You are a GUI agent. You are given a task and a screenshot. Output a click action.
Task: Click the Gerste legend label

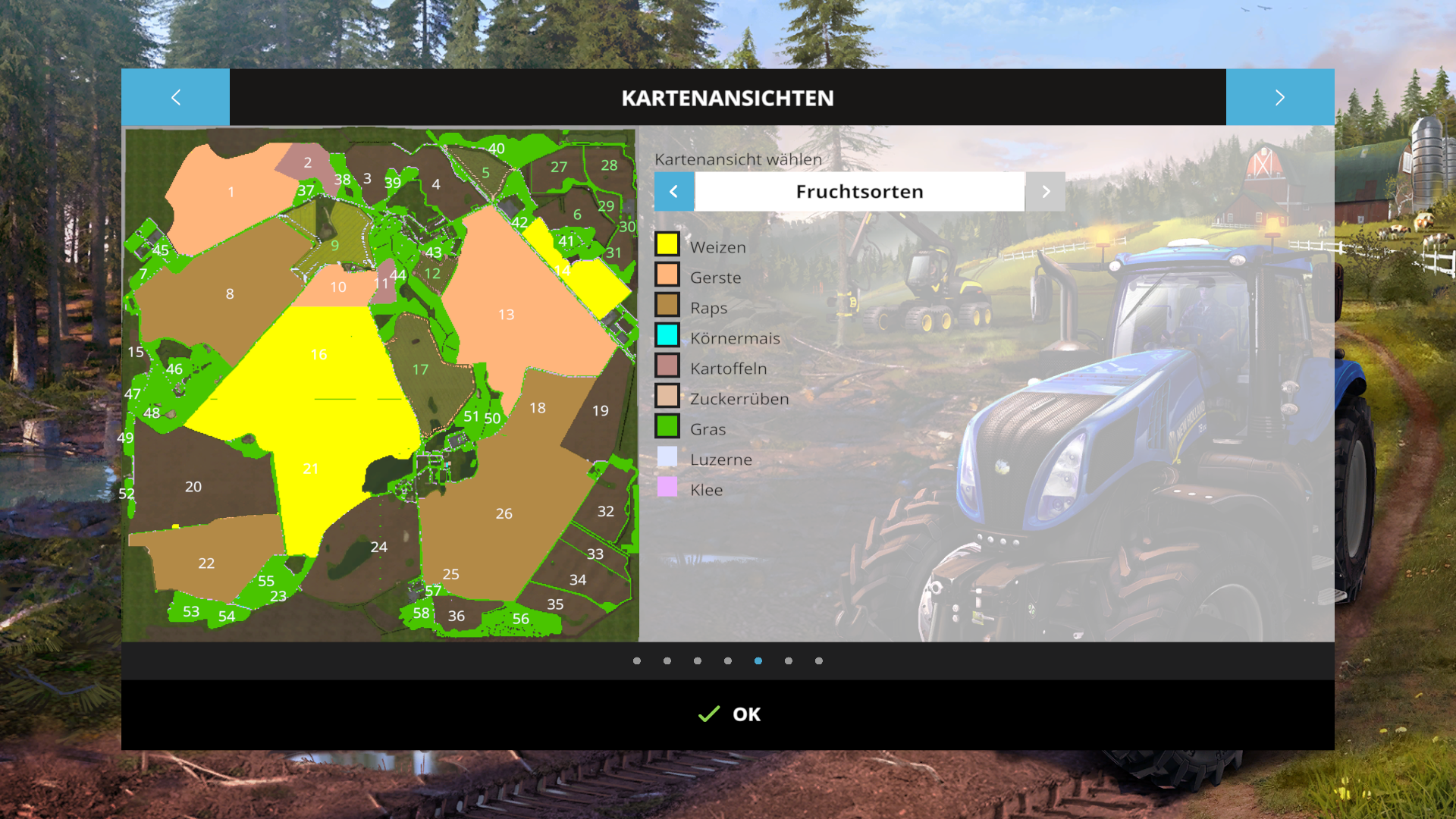716,278
